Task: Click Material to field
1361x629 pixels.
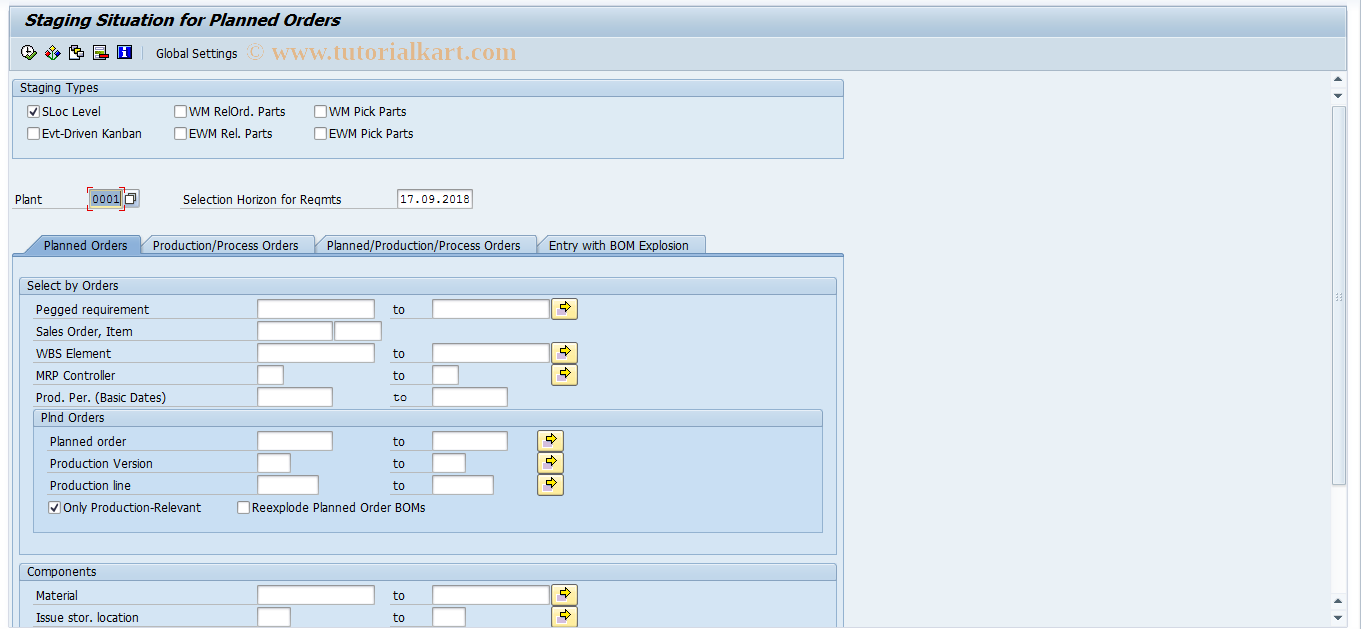Action: click(x=491, y=595)
